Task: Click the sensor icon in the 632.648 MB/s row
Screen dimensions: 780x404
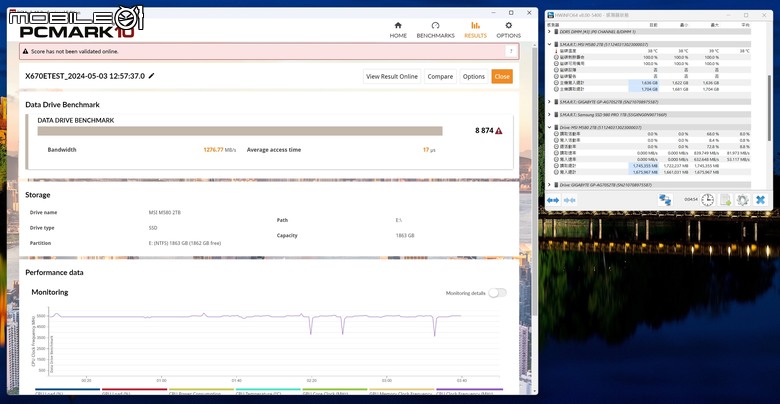Action: 556,159
